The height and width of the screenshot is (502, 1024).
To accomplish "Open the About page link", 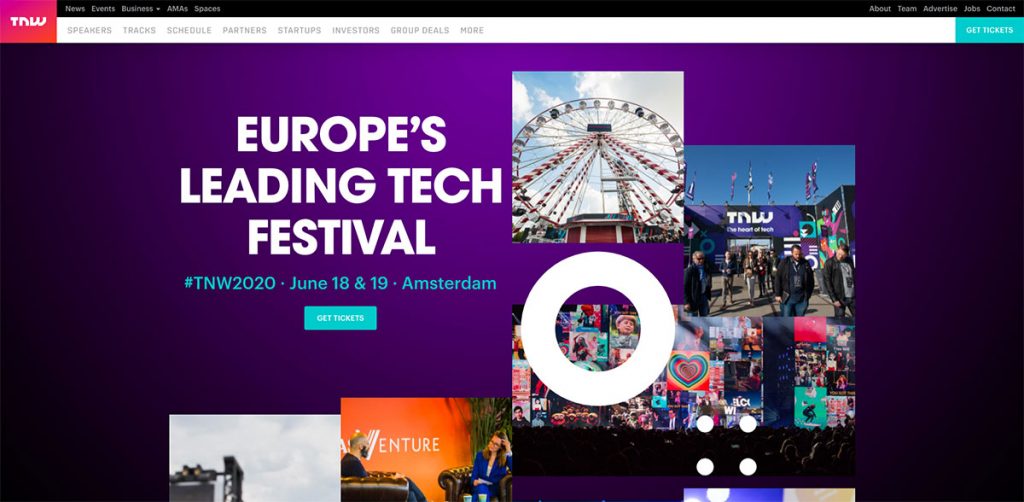I will [x=880, y=8].
